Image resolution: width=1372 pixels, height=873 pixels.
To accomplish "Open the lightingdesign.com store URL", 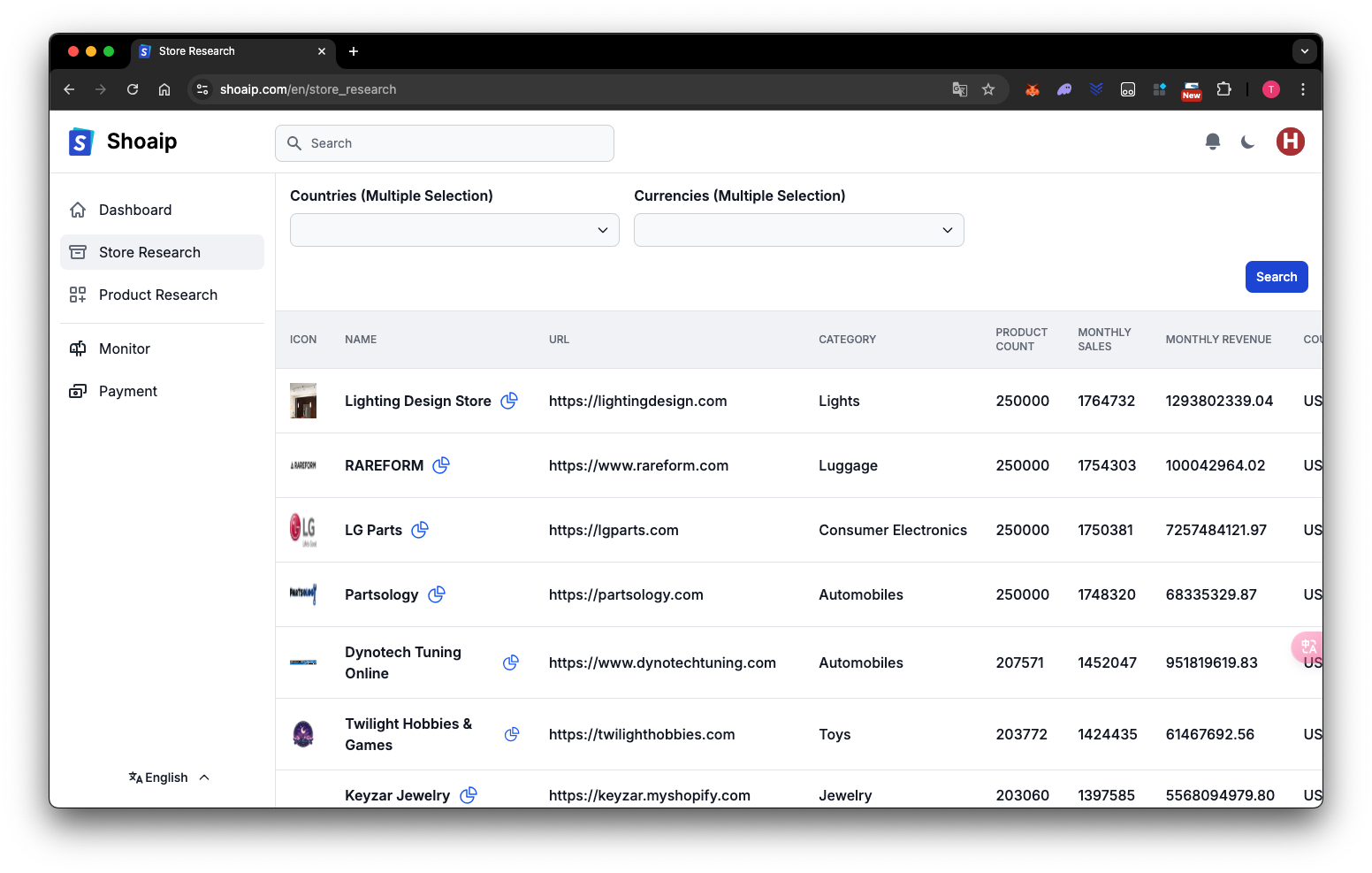I will (x=637, y=401).
